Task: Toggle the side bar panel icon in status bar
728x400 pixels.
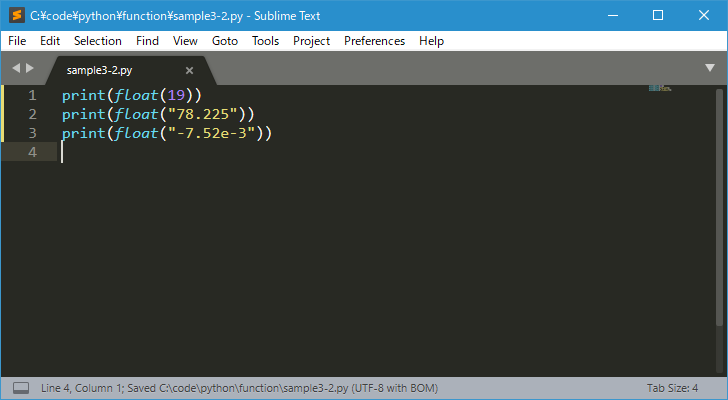Action: (21, 388)
